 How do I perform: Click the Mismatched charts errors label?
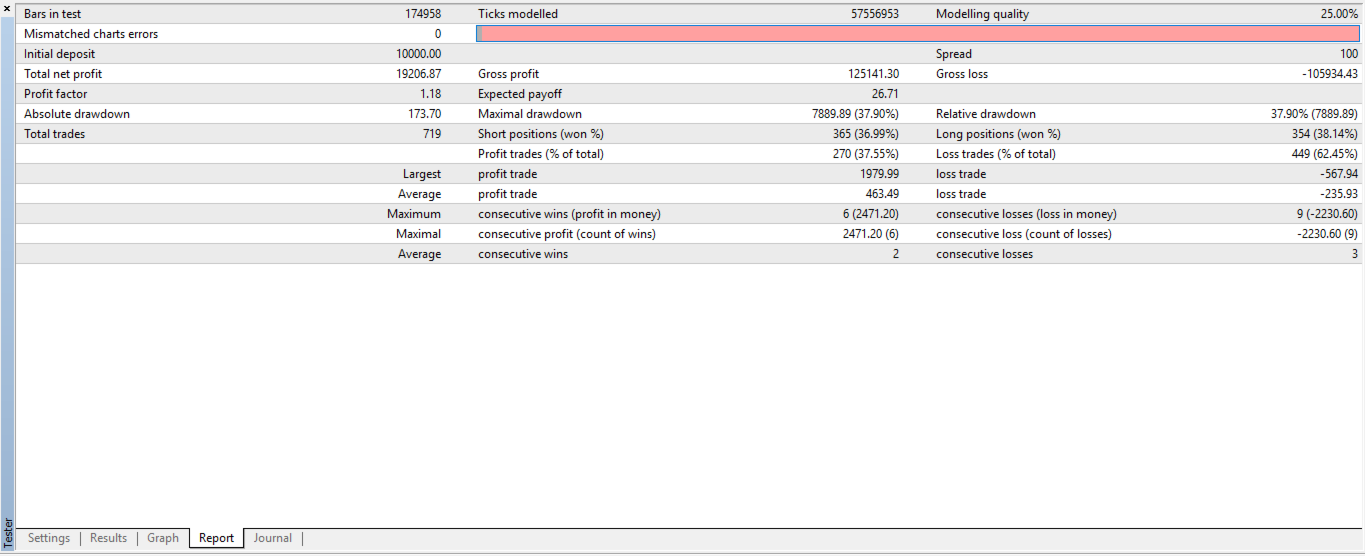click(x=91, y=34)
